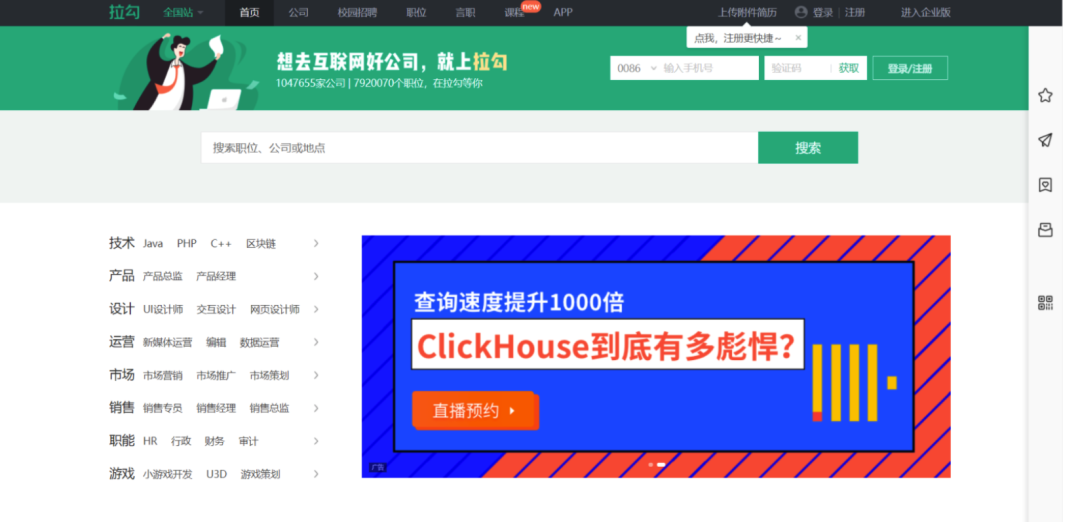Click the inbox box icon in sidebar
The height and width of the screenshot is (522, 1080).
tap(1045, 230)
